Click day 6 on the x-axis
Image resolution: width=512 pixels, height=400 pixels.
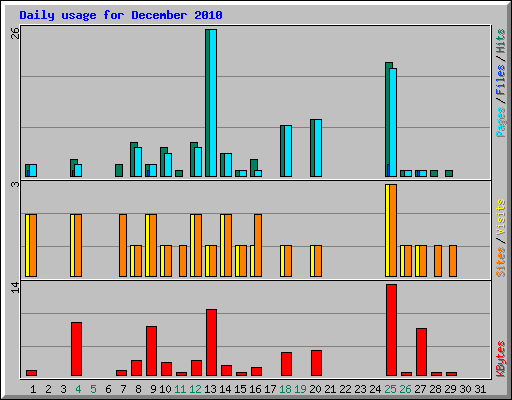(x=108, y=389)
